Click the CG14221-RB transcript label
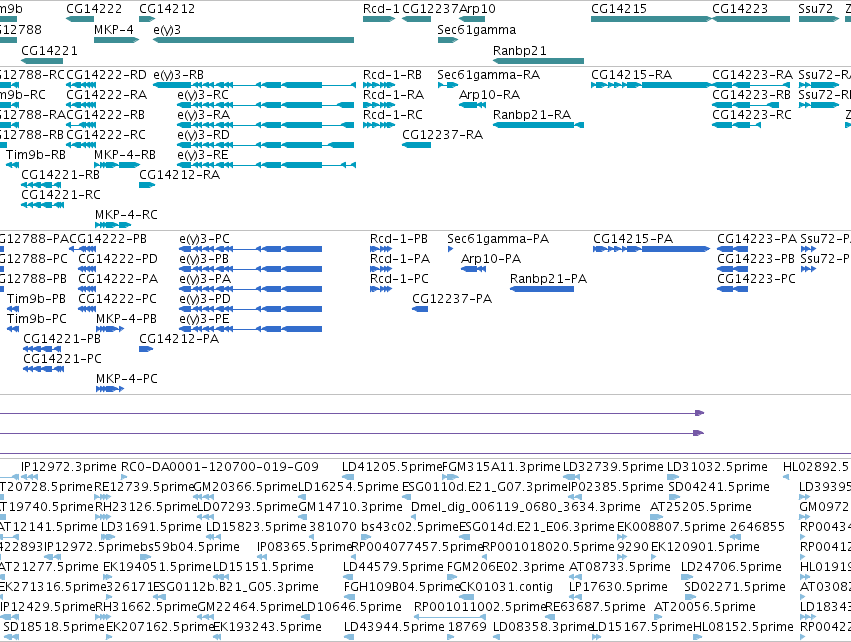The image size is (851, 642). point(61,175)
